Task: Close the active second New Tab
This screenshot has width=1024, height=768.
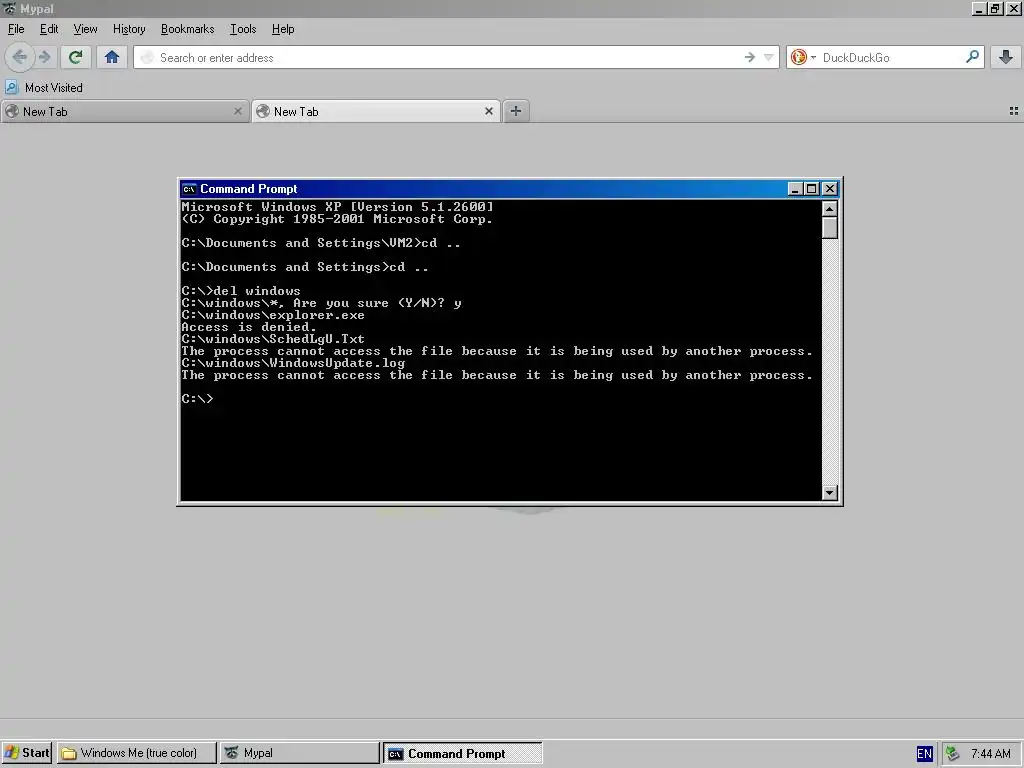Action: pos(488,112)
